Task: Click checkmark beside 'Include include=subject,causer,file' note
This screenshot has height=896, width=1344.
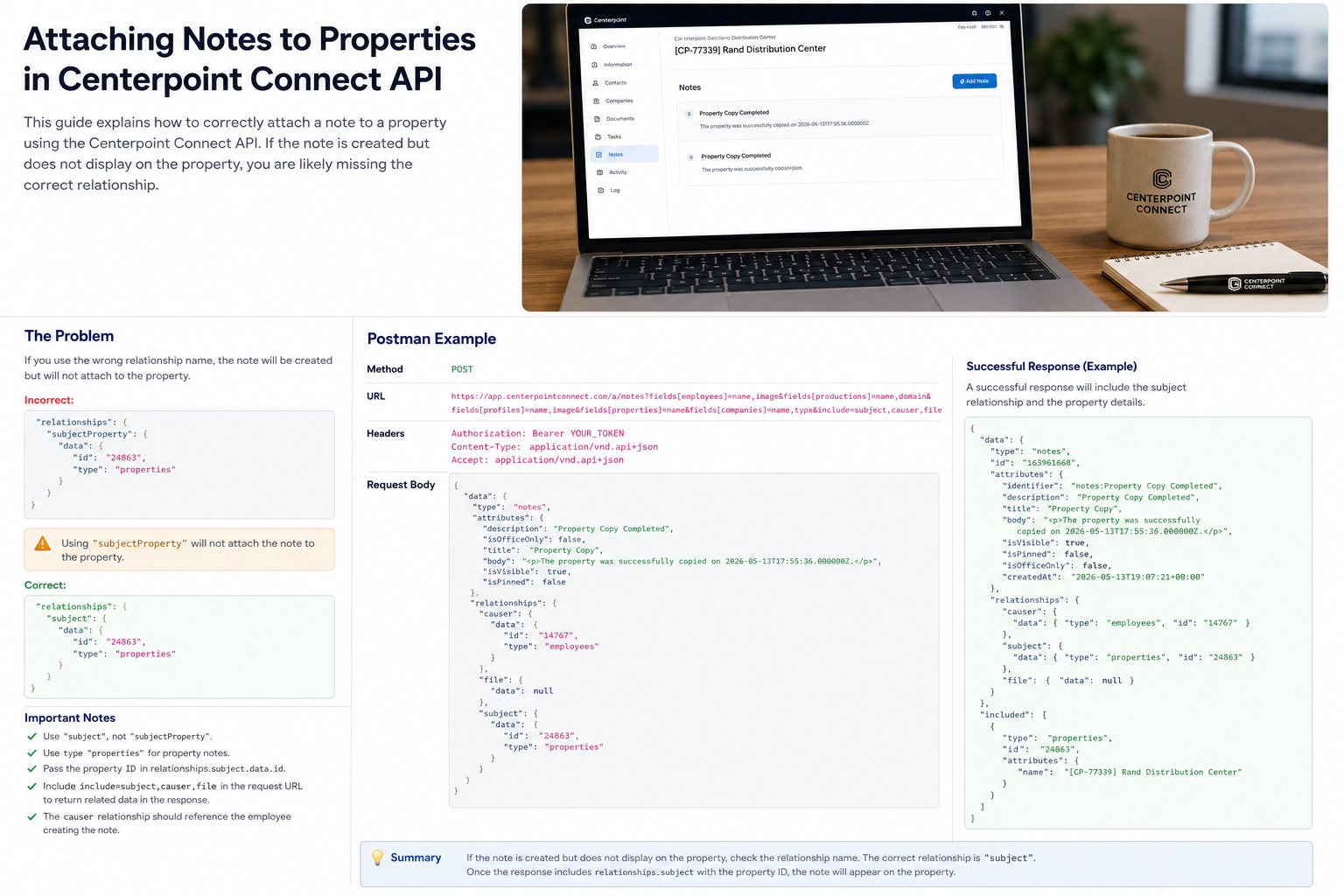Action: [x=32, y=787]
